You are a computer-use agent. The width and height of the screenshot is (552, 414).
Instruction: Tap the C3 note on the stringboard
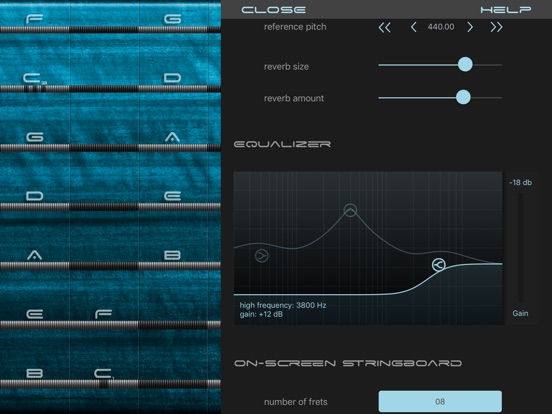click(x=34, y=79)
